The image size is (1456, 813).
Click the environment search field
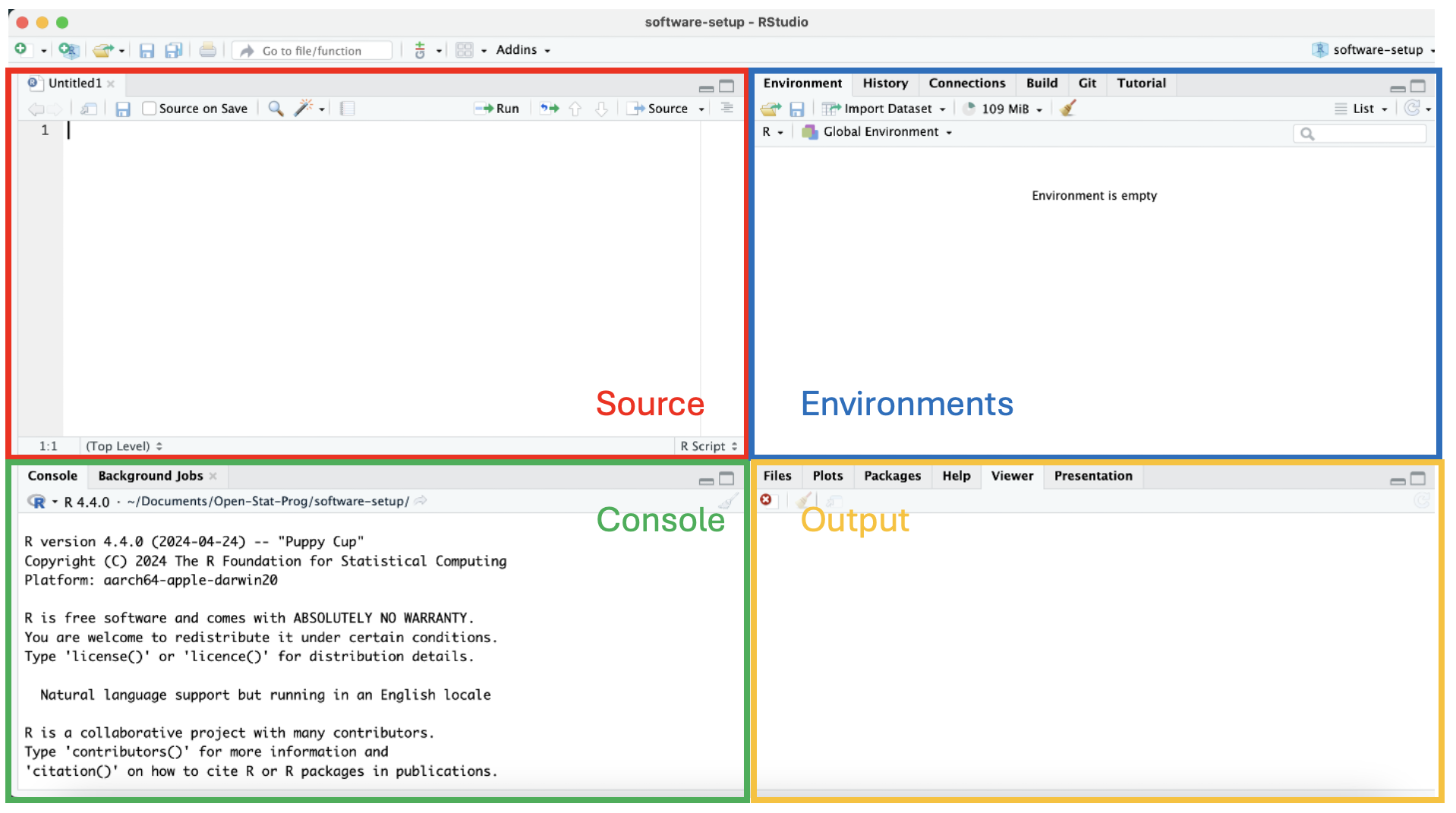[x=1359, y=133]
